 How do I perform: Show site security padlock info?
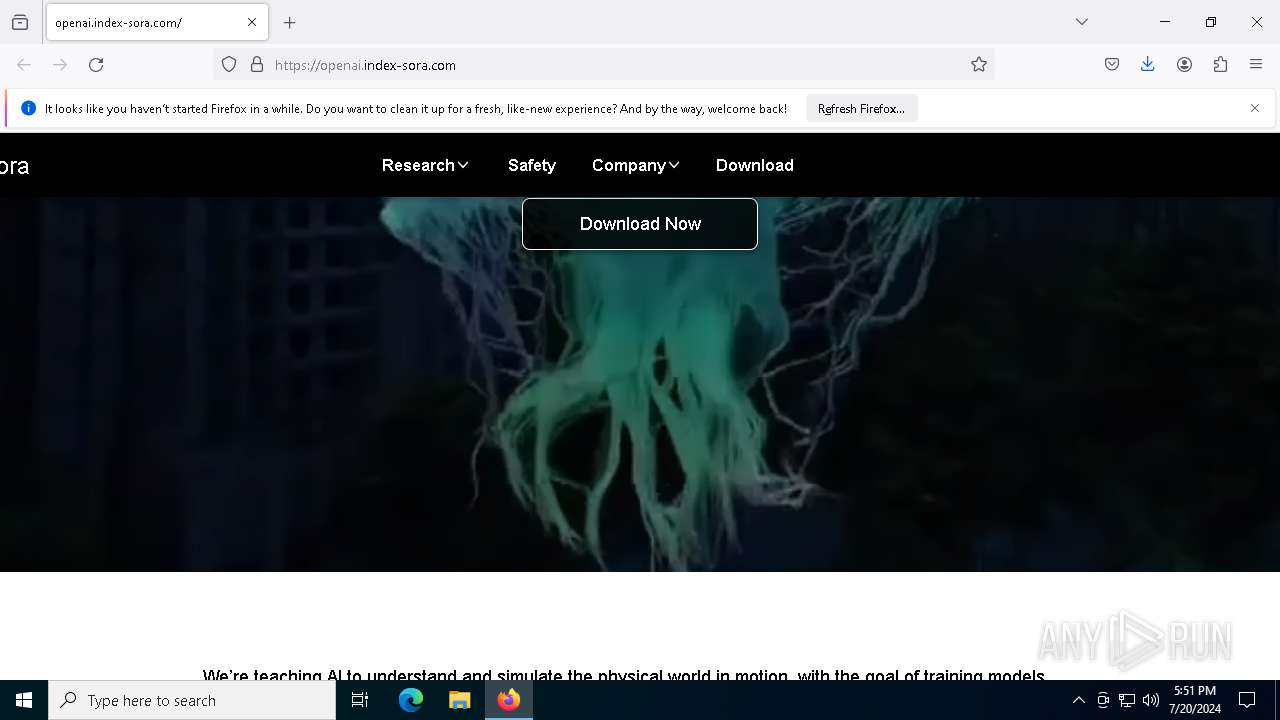pos(257,65)
